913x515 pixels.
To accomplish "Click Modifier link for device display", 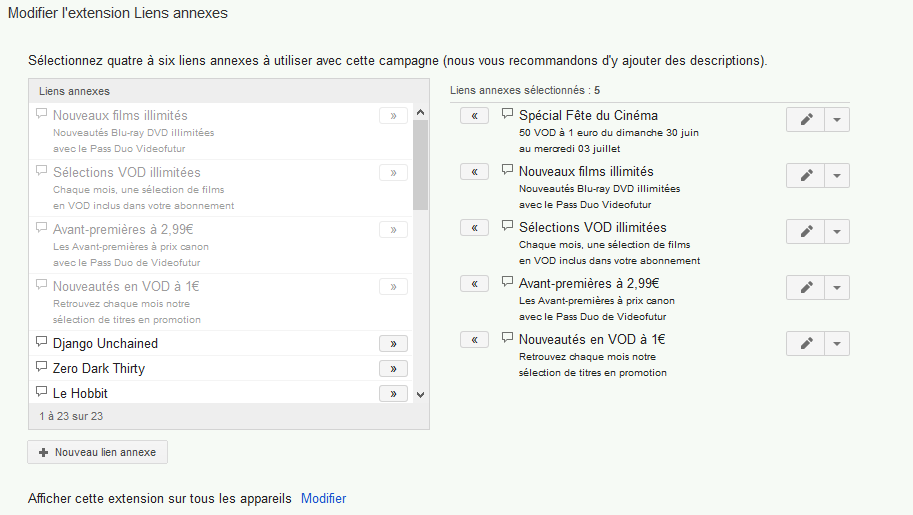I will tap(323, 499).
